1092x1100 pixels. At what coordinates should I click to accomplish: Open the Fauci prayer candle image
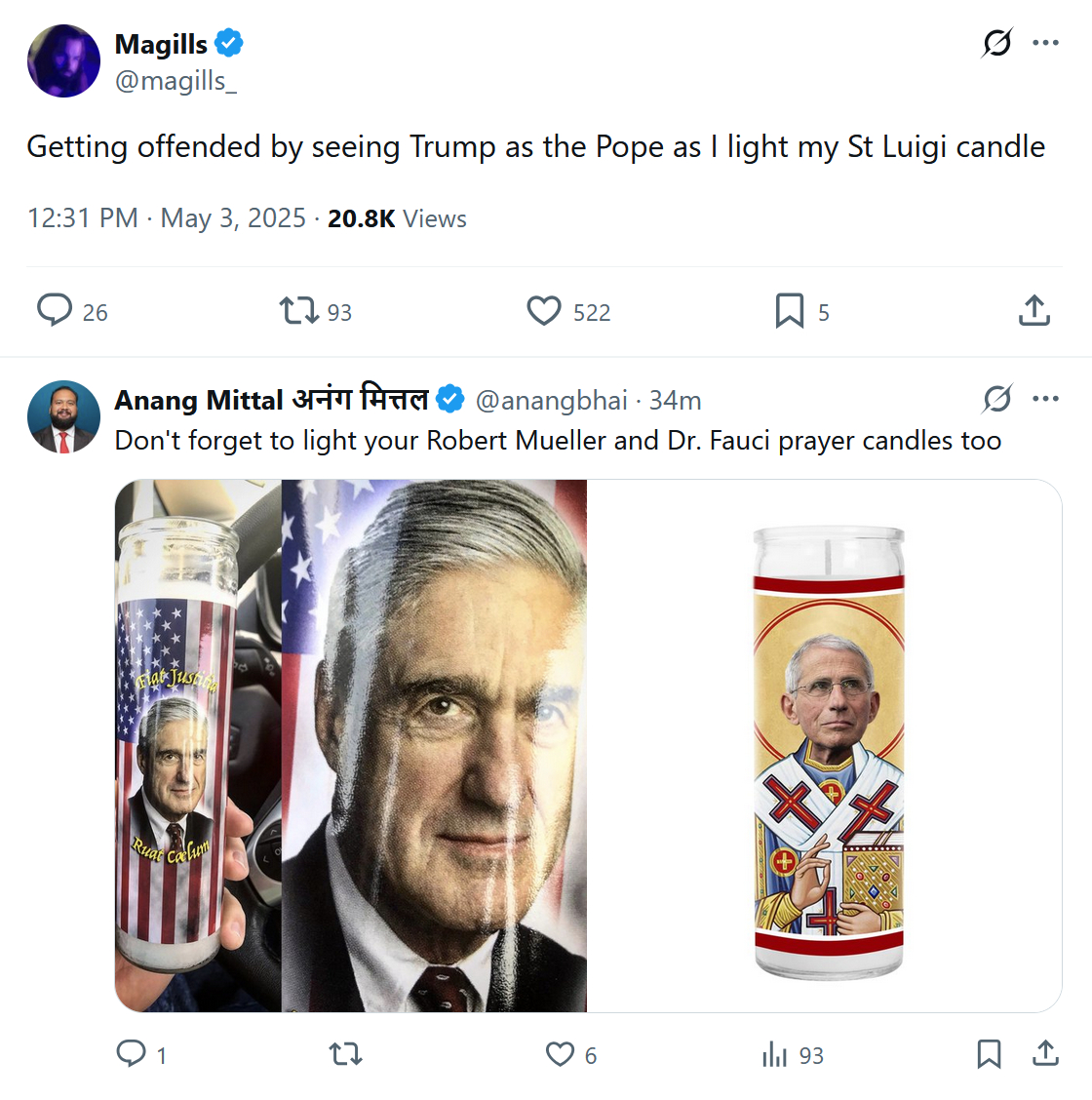coord(825,746)
